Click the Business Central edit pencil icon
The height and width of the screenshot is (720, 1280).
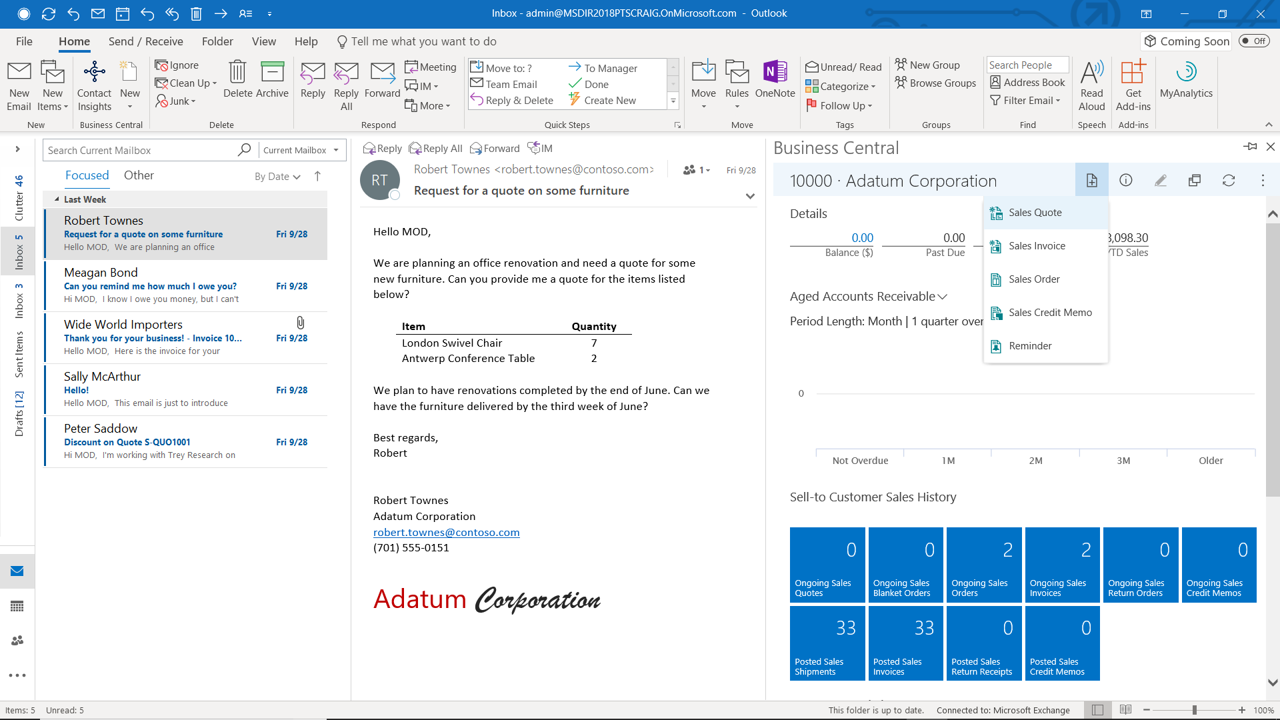1160,181
